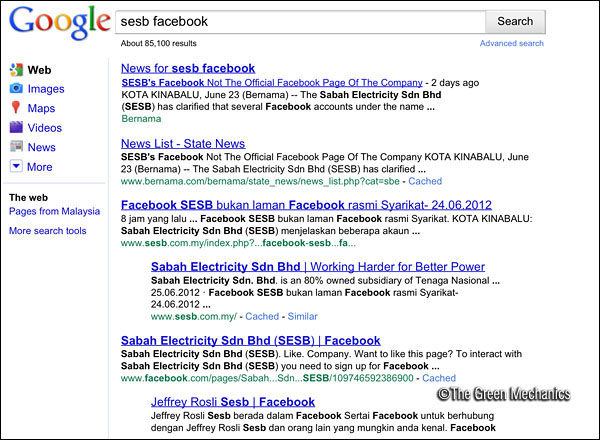Viewport: 600px width, 440px height.
Task: Open News List - State News result
Action: 183,143
